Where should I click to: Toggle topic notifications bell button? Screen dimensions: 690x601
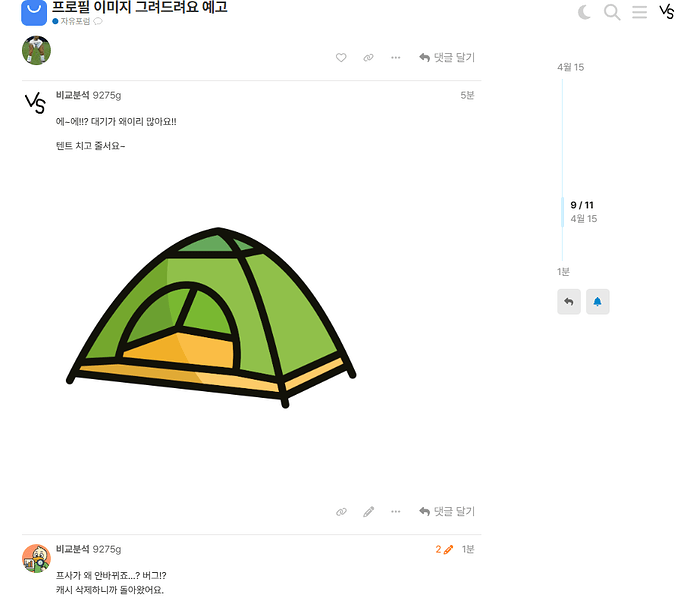pos(598,302)
